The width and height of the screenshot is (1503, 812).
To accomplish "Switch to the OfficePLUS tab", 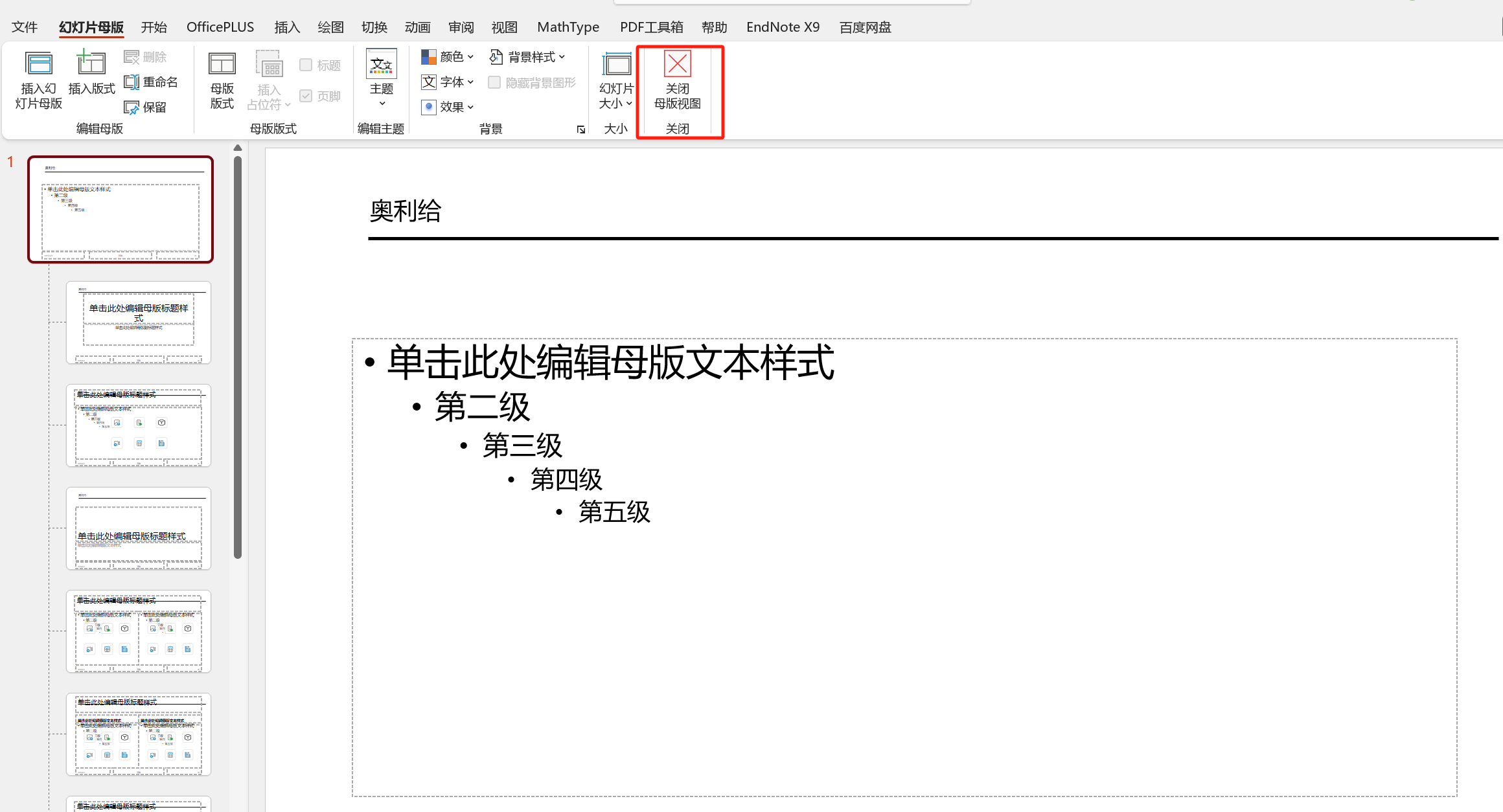I will 220,27.
